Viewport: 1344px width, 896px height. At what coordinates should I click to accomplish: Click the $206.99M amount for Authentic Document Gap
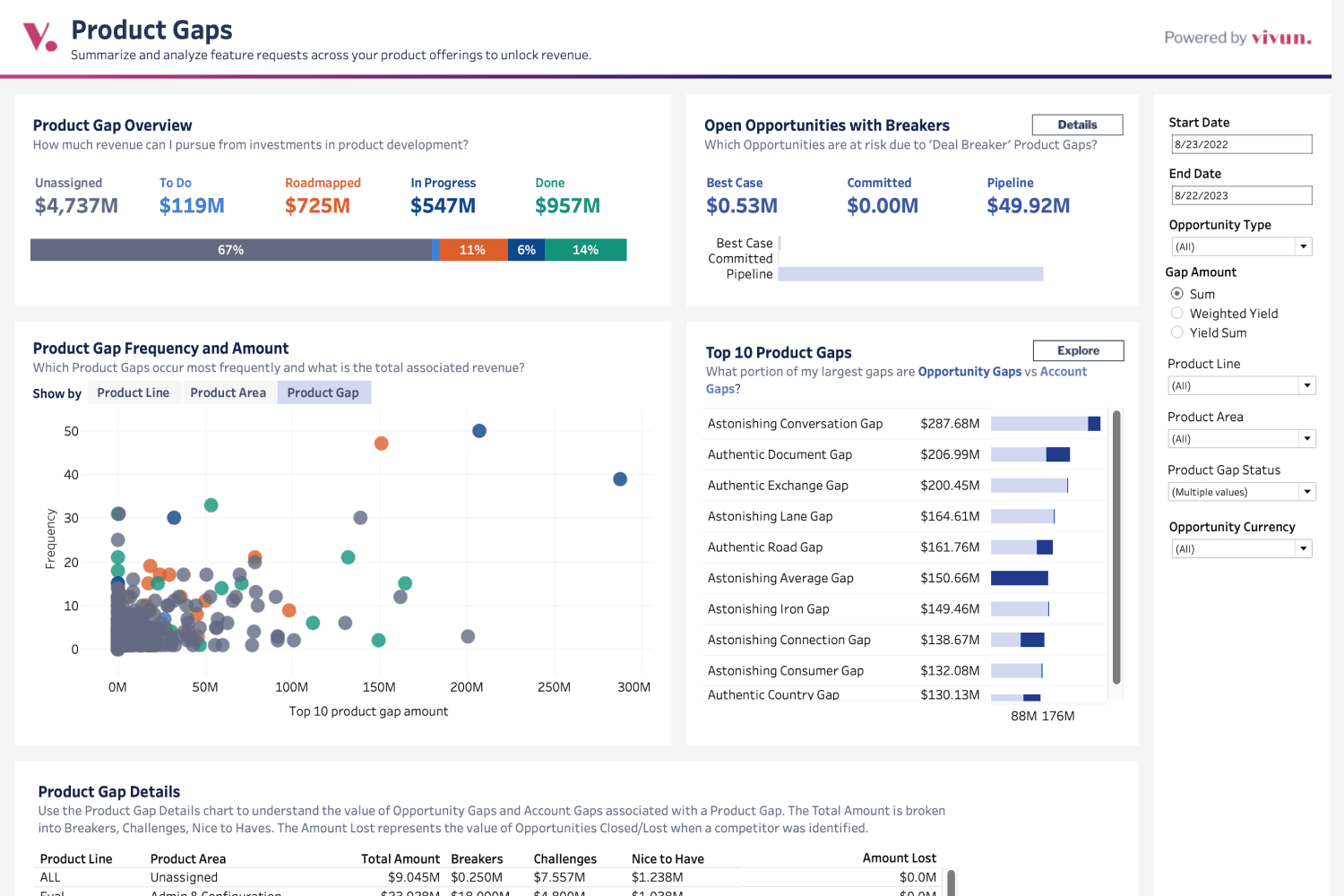[950, 454]
